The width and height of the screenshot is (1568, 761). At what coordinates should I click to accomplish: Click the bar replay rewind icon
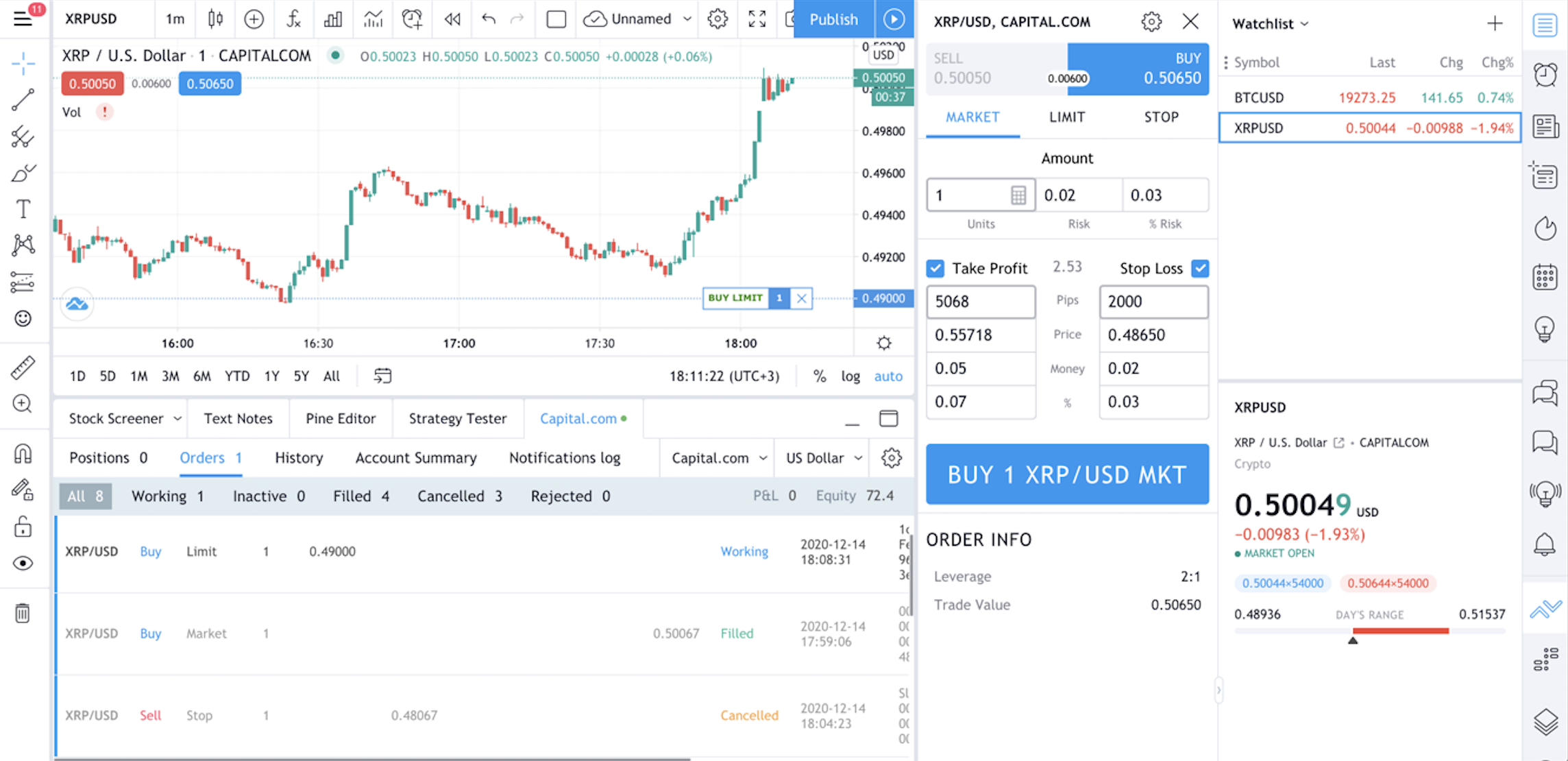pyautogui.click(x=452, y=19)
